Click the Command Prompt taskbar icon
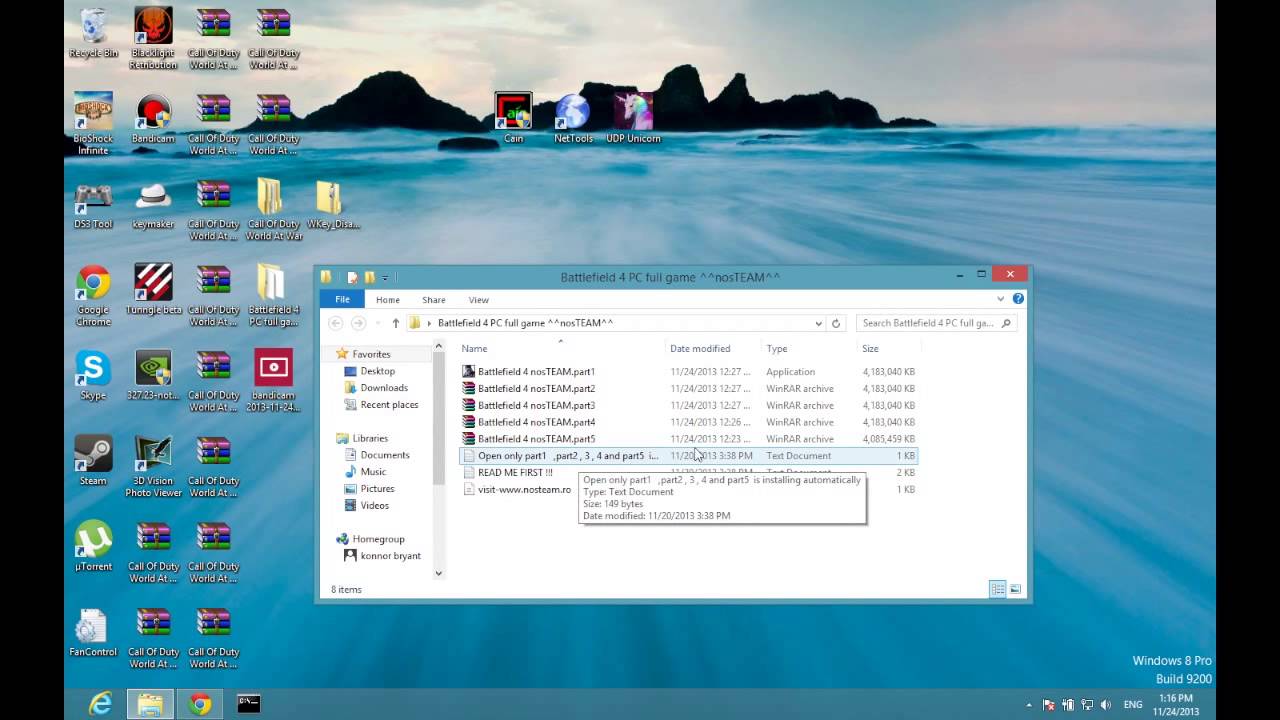1280x720 pixels. click(x=249, y=704)
